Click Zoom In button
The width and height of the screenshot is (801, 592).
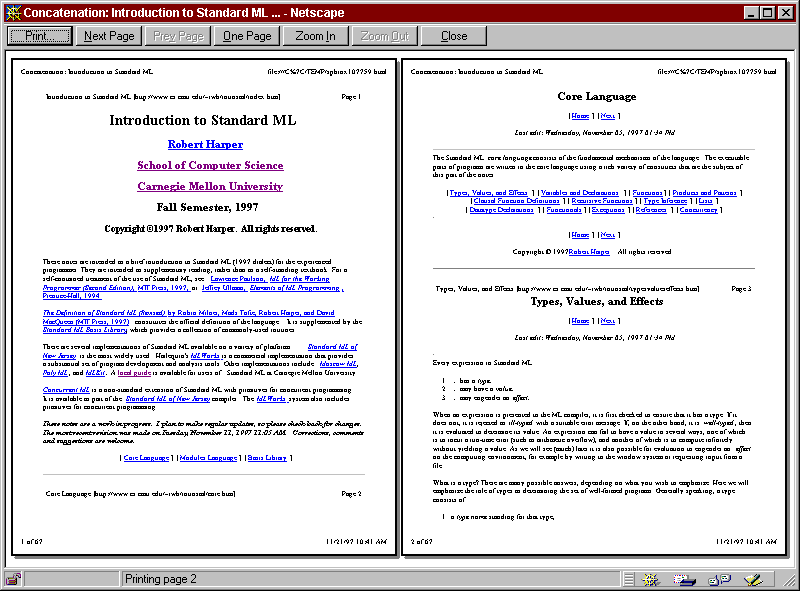tap(316, 36)
